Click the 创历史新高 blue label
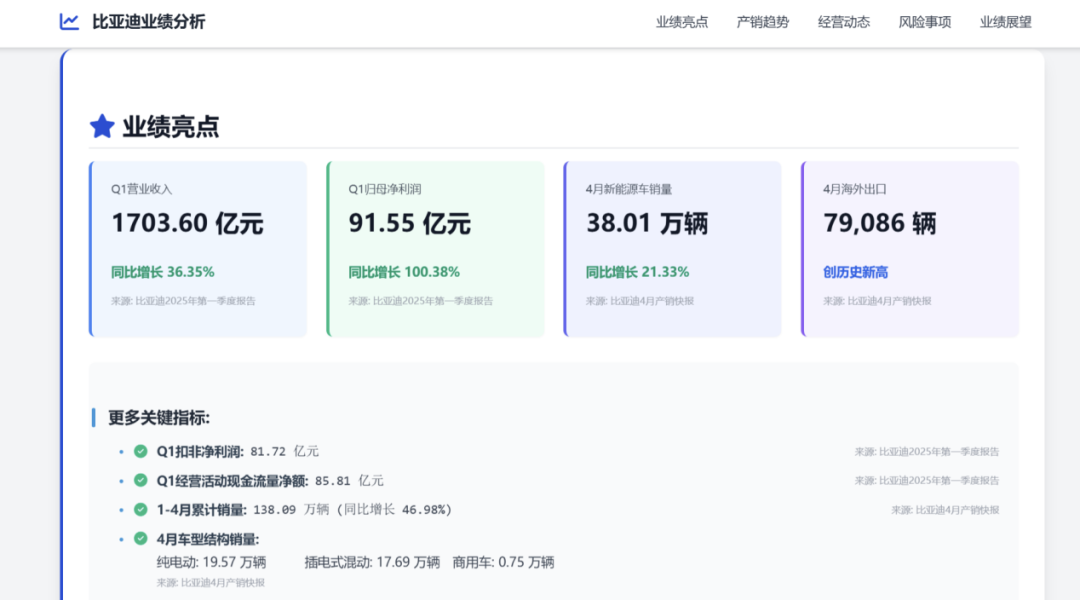This screenshot has width=1080, height=600. pyautogui.click(x=856, y=271)
